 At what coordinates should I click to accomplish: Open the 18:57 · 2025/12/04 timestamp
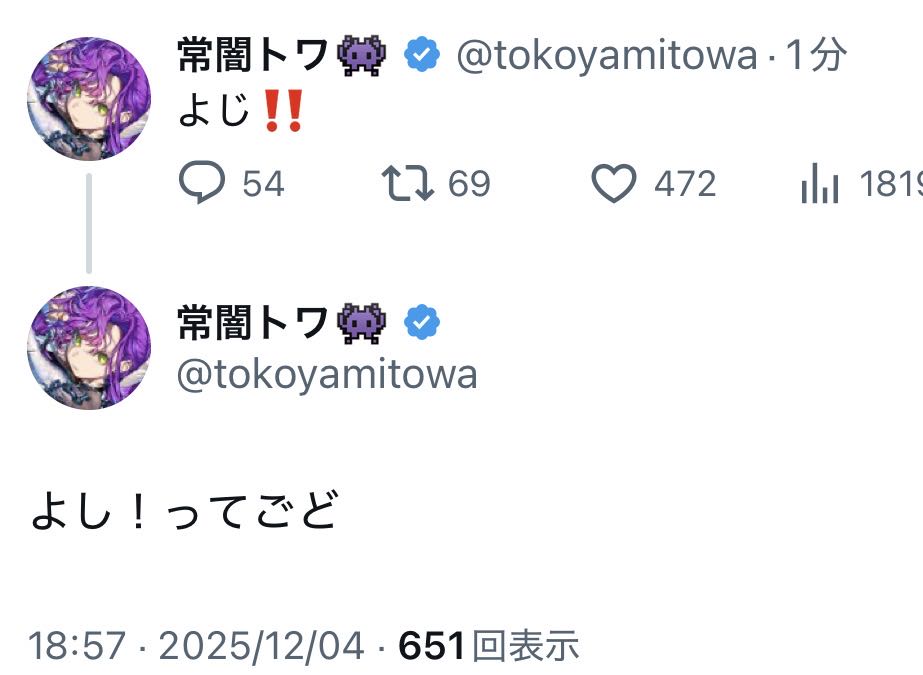tap(196, 646)
